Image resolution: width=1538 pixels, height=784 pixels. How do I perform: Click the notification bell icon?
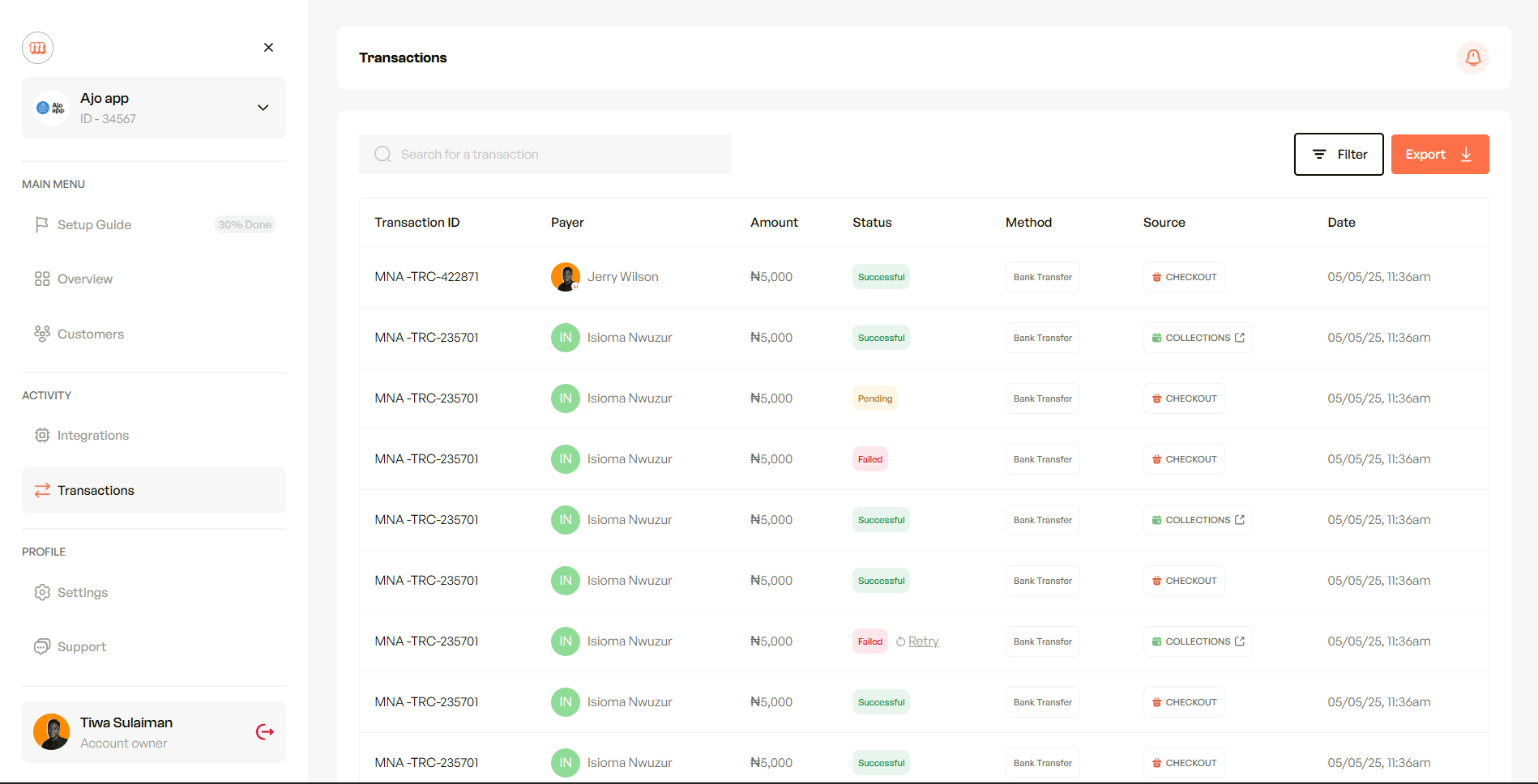[x=1472, y=58]
